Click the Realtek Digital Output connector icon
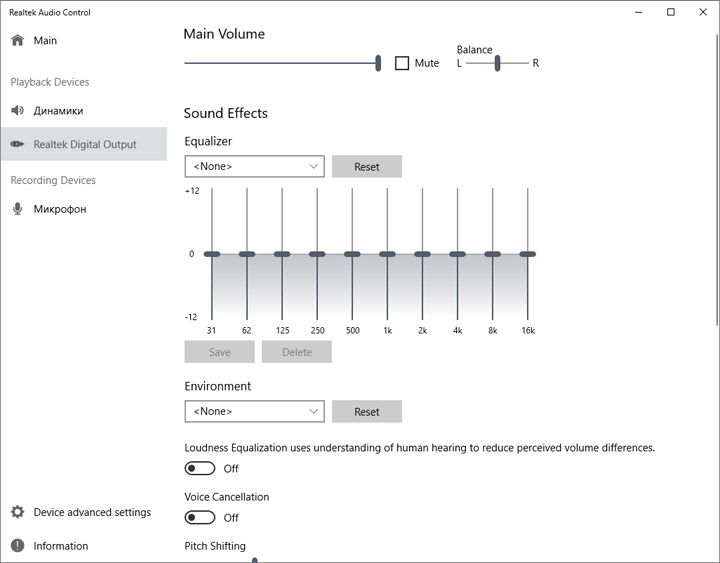 point(17,144)
